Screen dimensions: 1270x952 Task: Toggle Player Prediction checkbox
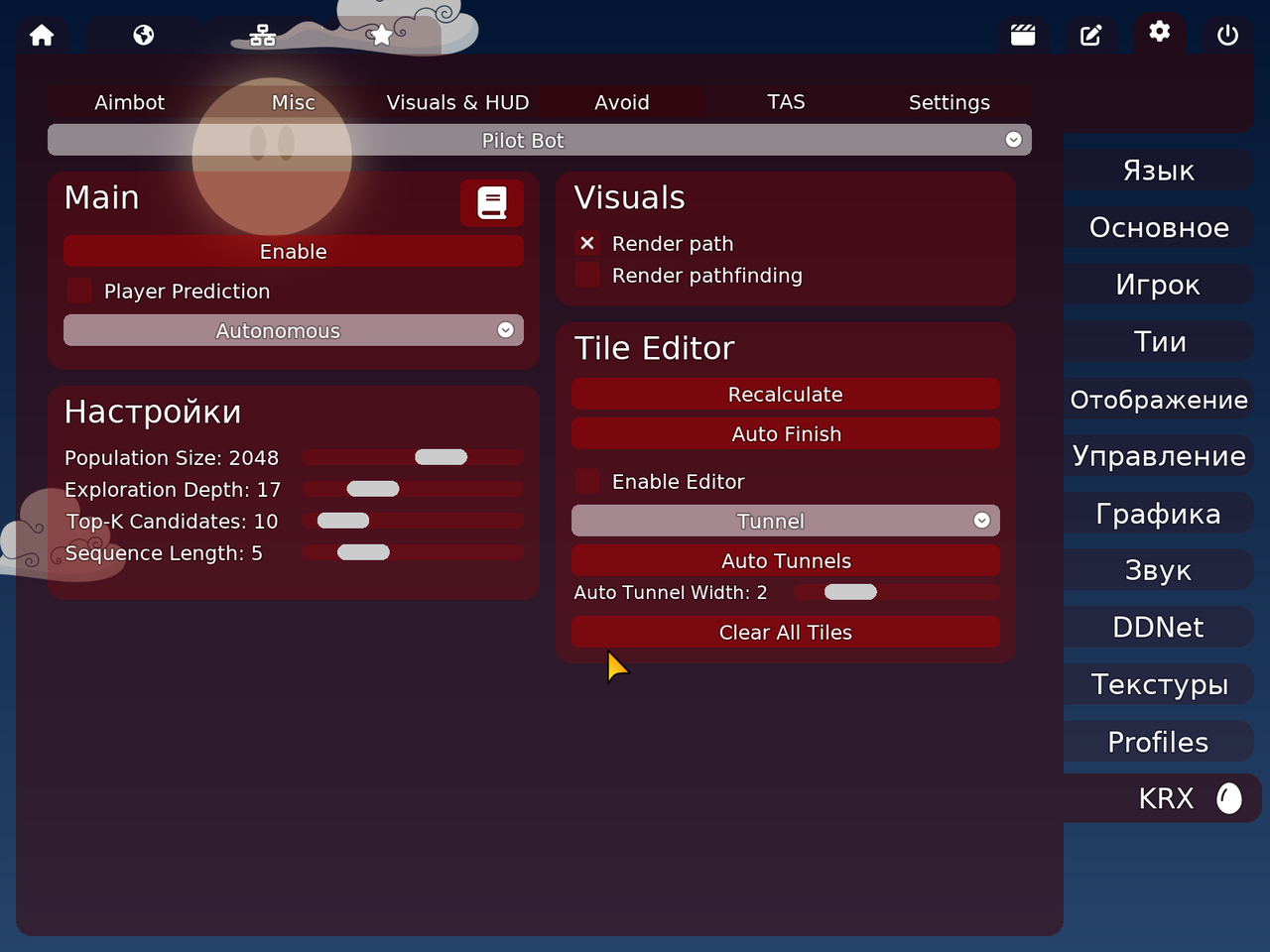(x=79, y=291)
